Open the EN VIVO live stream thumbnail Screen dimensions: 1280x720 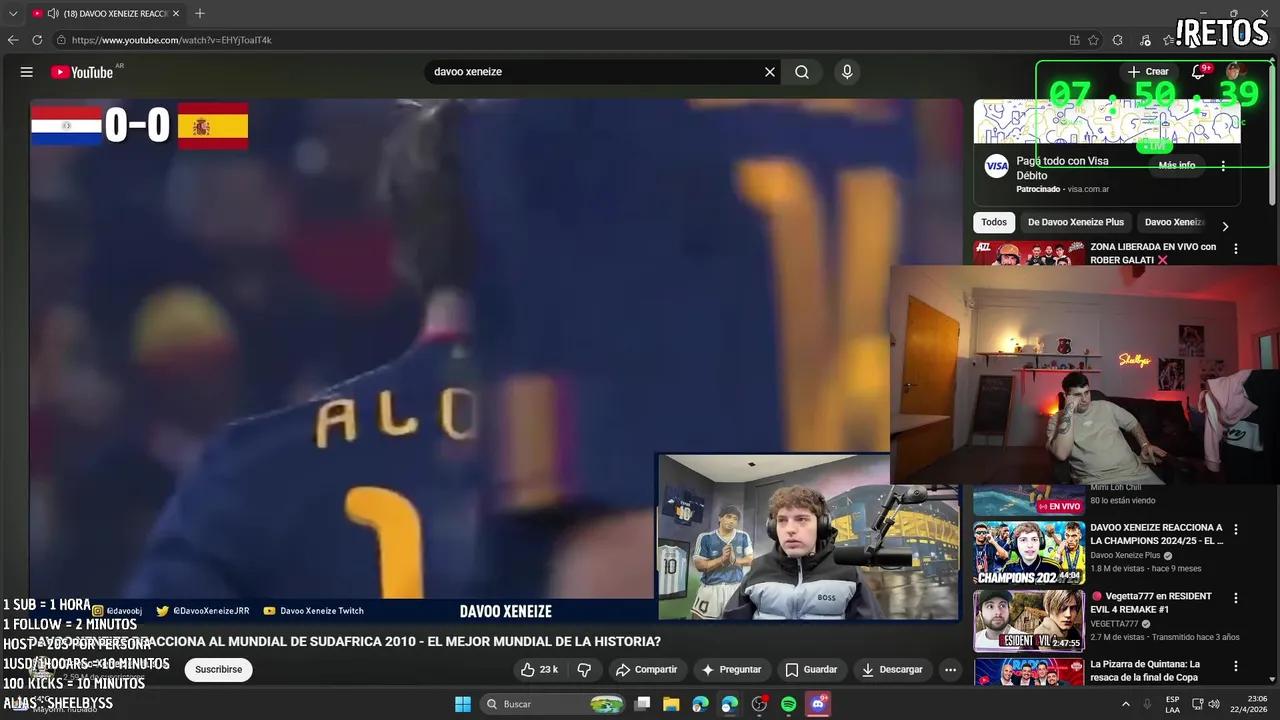pyautogui.click(x=1028, y=500)
